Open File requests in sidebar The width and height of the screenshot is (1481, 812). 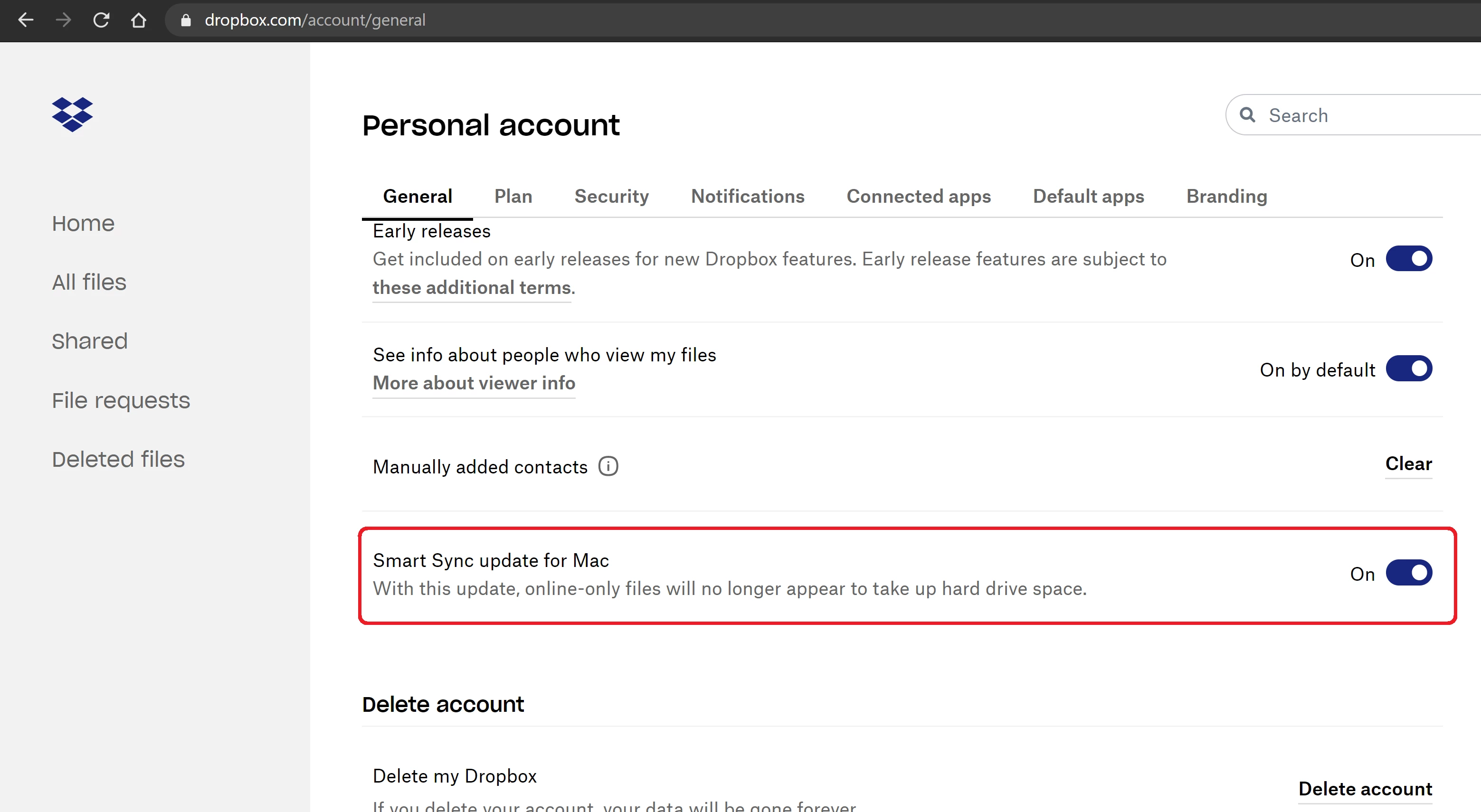tap(121, 401)
